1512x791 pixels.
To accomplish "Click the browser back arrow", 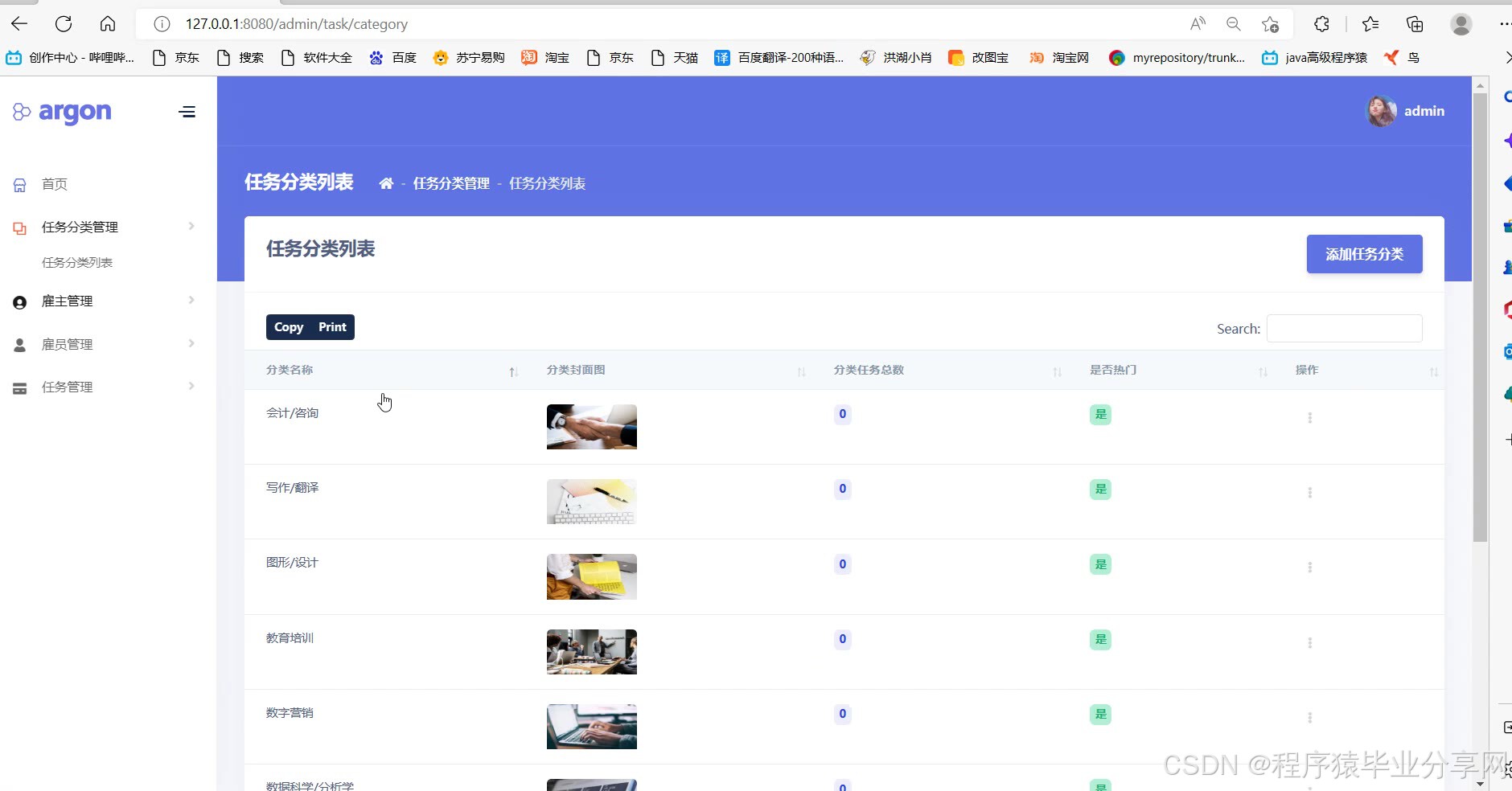I will [19, 24].
